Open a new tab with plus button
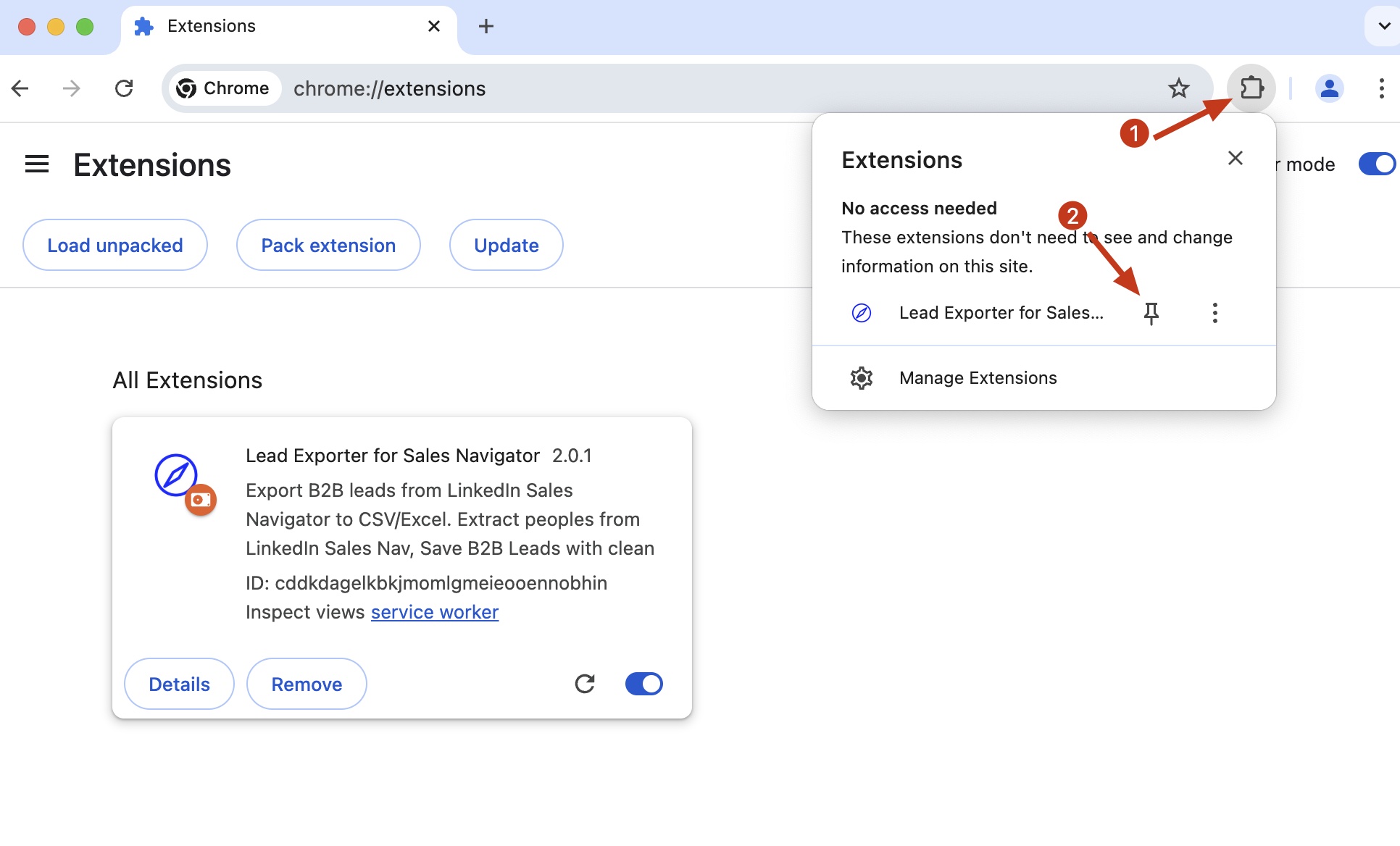This screenshot has width=1400, height=846. point(486,26)
